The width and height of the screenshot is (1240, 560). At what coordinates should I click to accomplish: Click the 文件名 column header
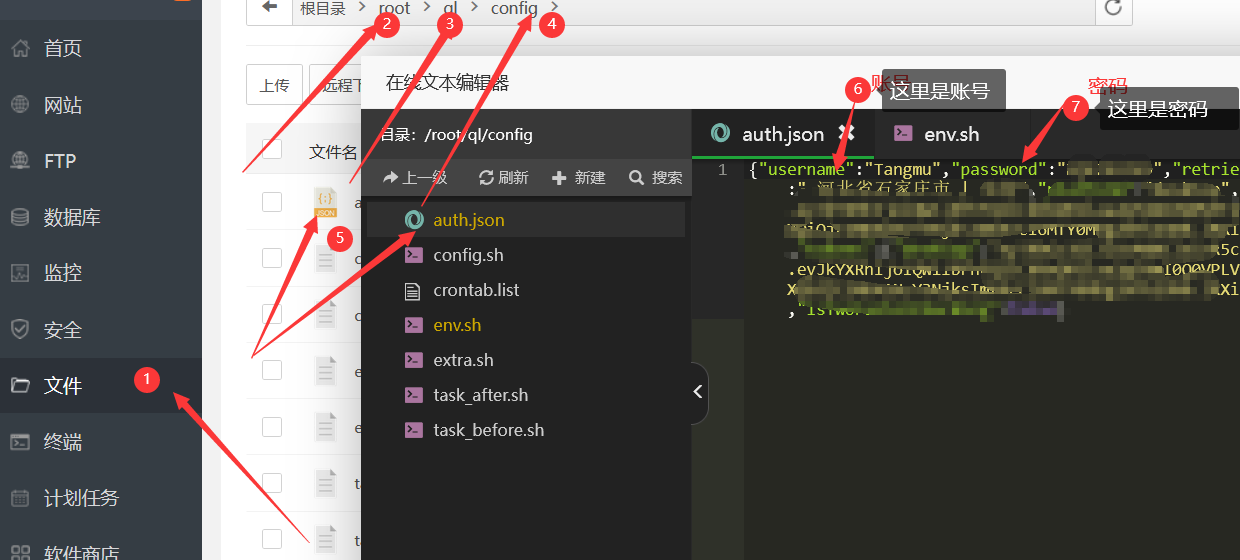(x=333, y=151)
